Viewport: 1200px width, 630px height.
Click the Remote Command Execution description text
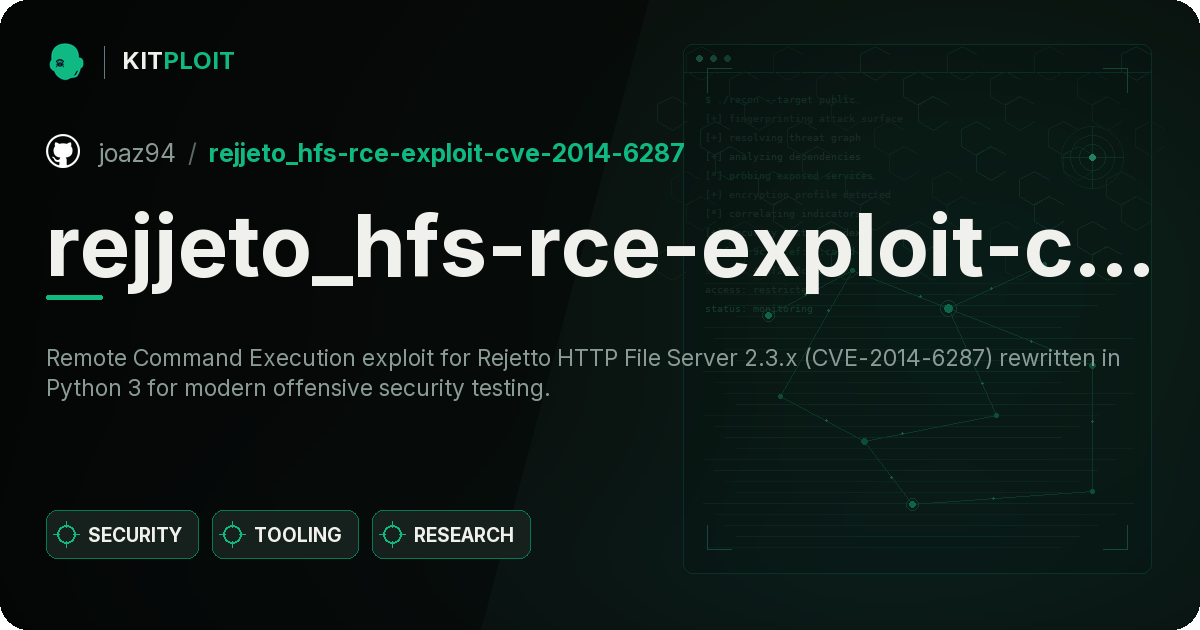click(583, 373)
